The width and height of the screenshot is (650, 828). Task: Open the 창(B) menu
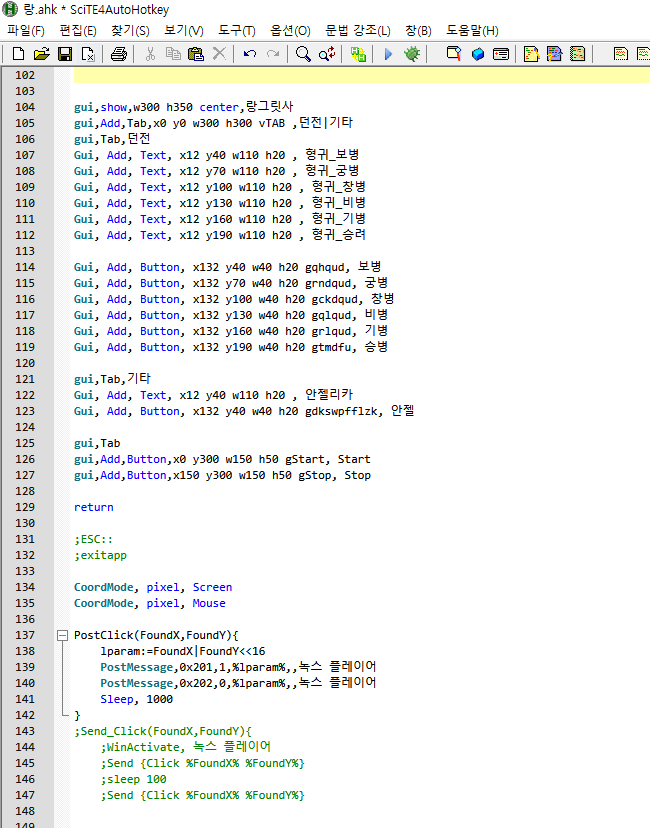(x=418, y=31)
